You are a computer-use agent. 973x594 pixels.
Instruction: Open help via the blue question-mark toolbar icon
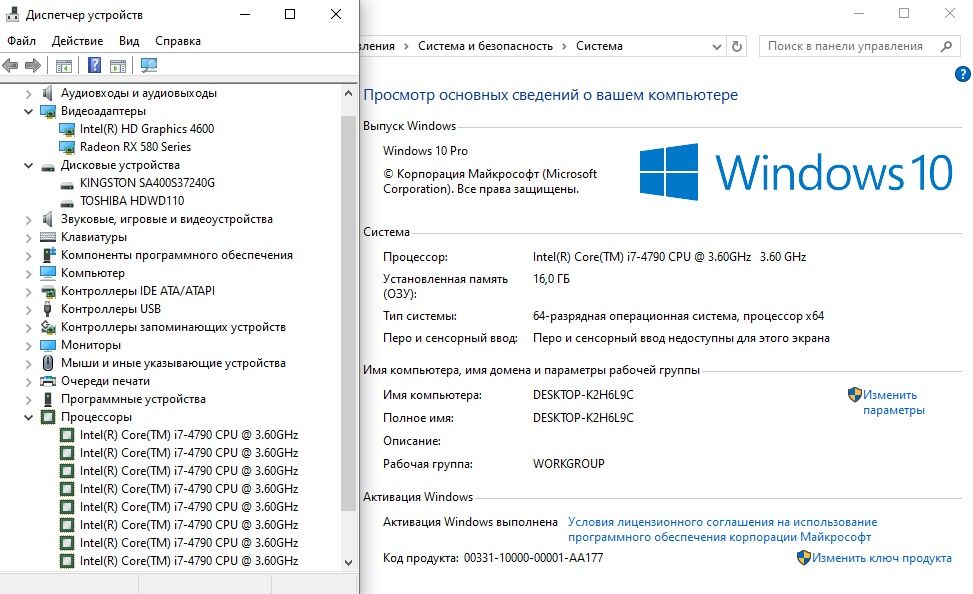coord(94,65)
